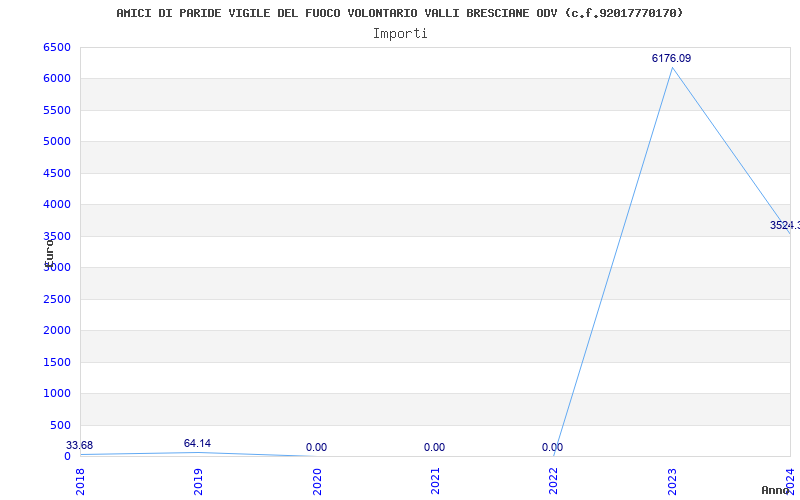Click the 5000 y-axis tick label
The height and width of the screenshot is (500, 800).
pyautogui.click(x=57, y=141)
